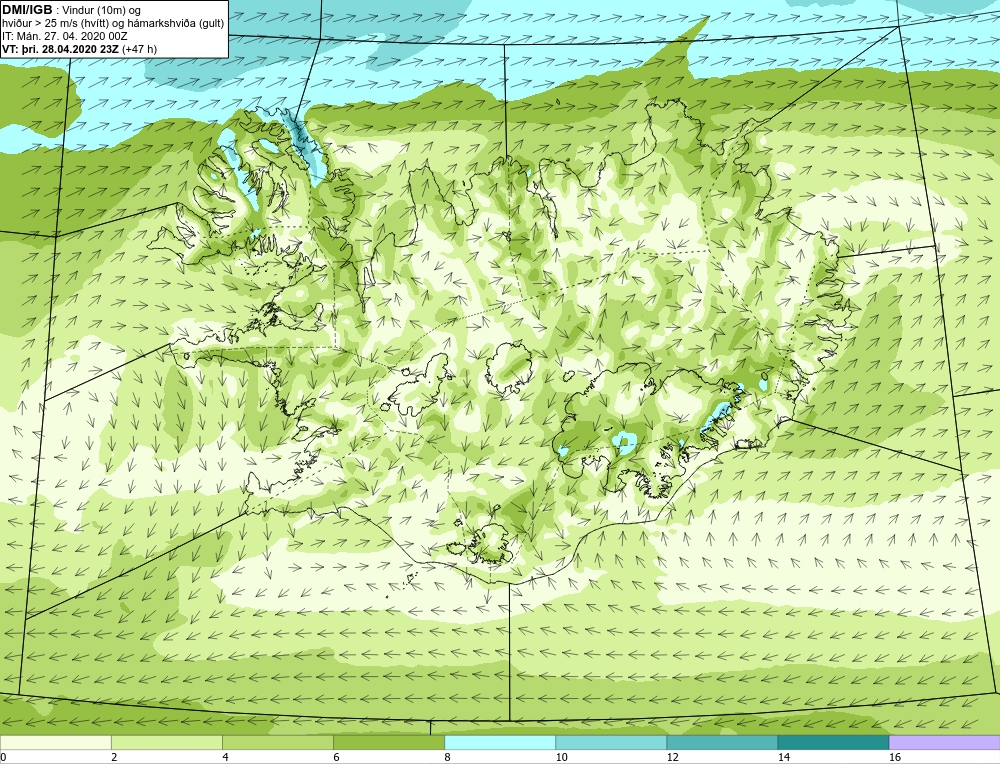Viewport: 1000px width, 764px height.
Task: Click the 'IT: Mán. 27. 04. 2020 00Z' text
Action: (65, 36)
